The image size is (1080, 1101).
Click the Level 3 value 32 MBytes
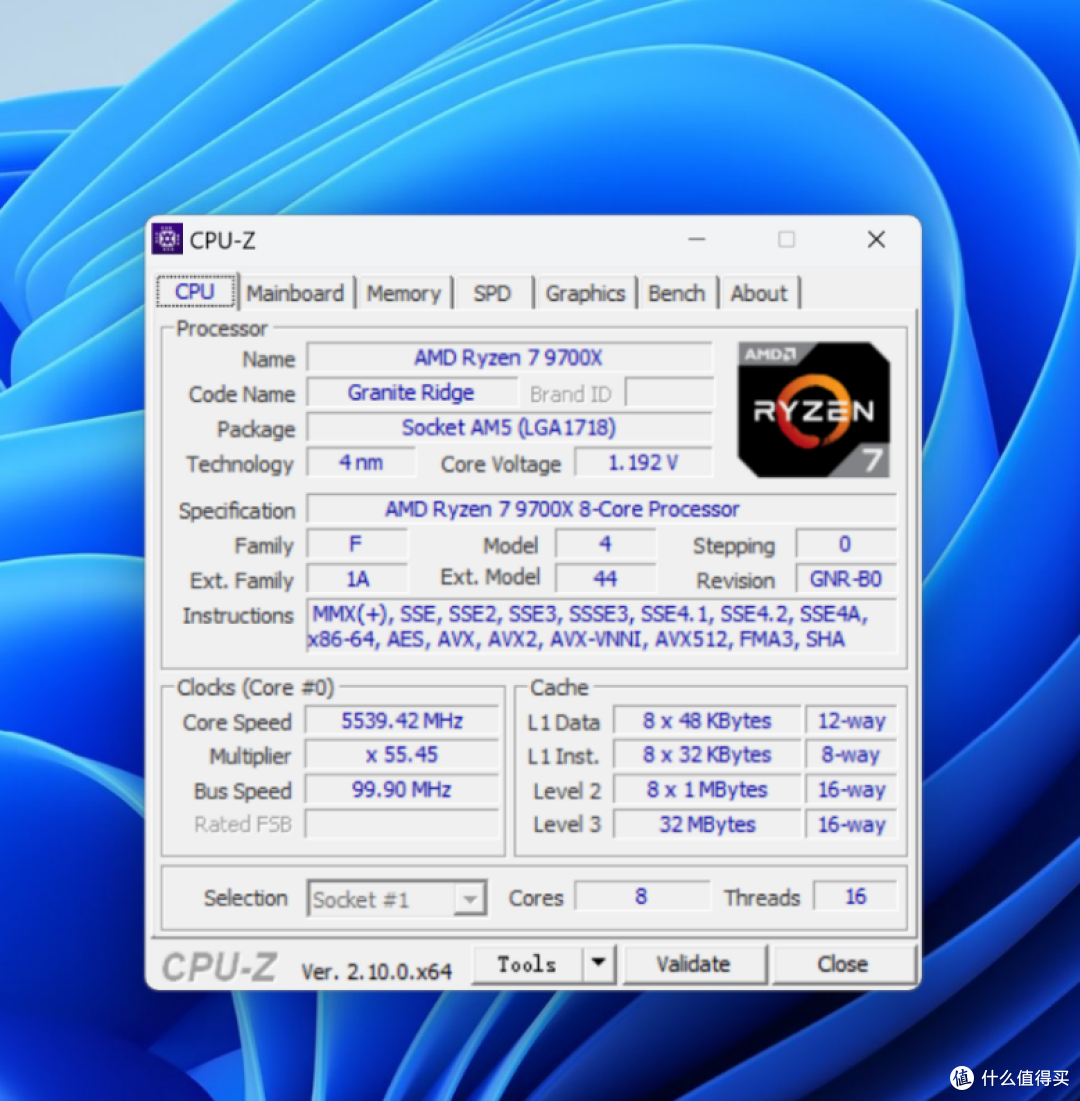pyautogui.click(x=706, y=824)
